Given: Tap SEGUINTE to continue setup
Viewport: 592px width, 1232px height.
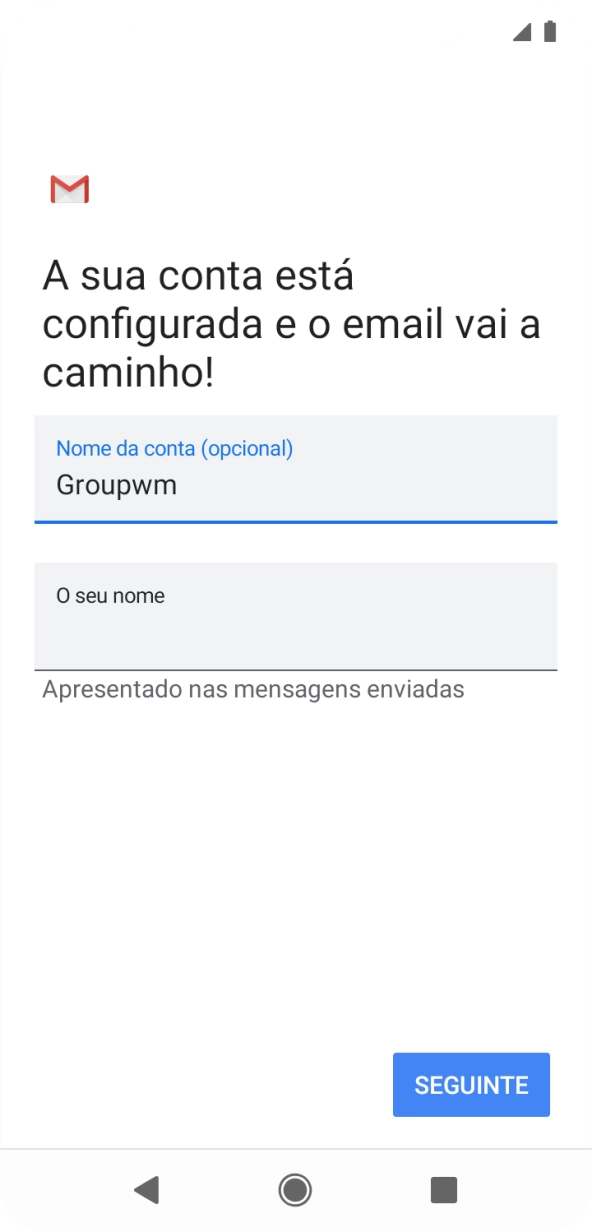Looking at the screenshot, I should pos(471,1084).
